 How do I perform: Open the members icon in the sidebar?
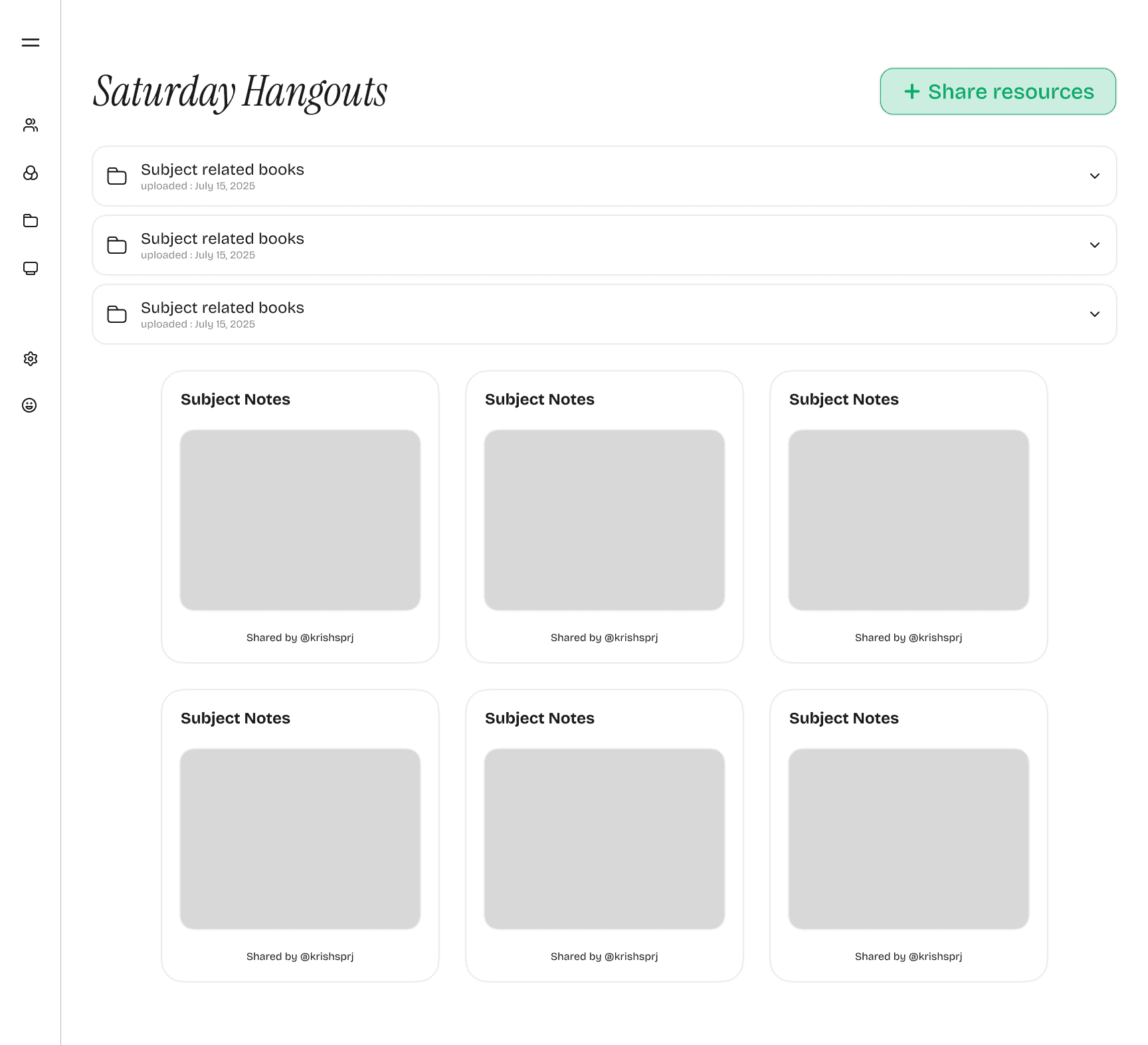30,125
